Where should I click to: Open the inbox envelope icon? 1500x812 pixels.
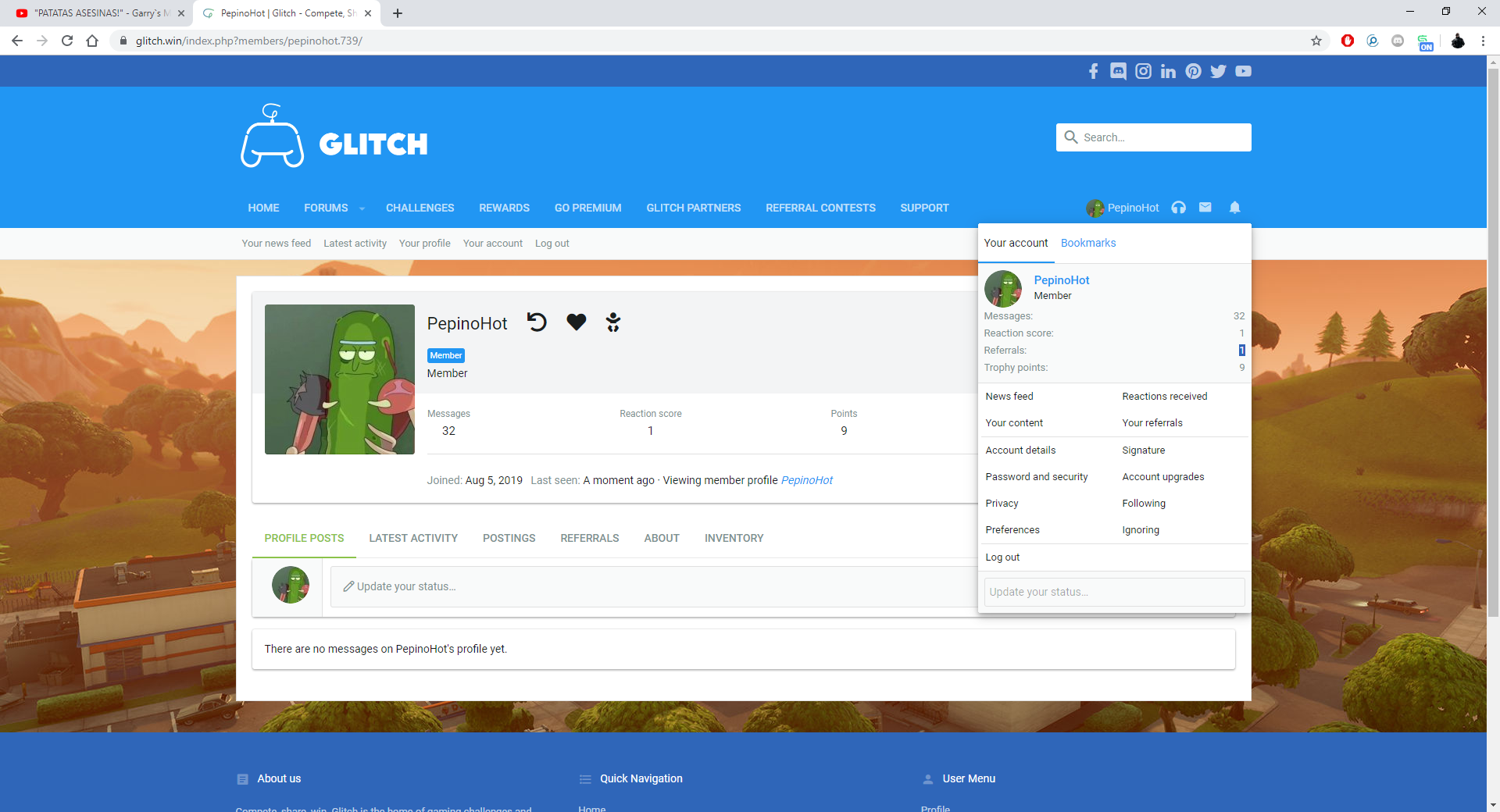tap(1205, 208)
